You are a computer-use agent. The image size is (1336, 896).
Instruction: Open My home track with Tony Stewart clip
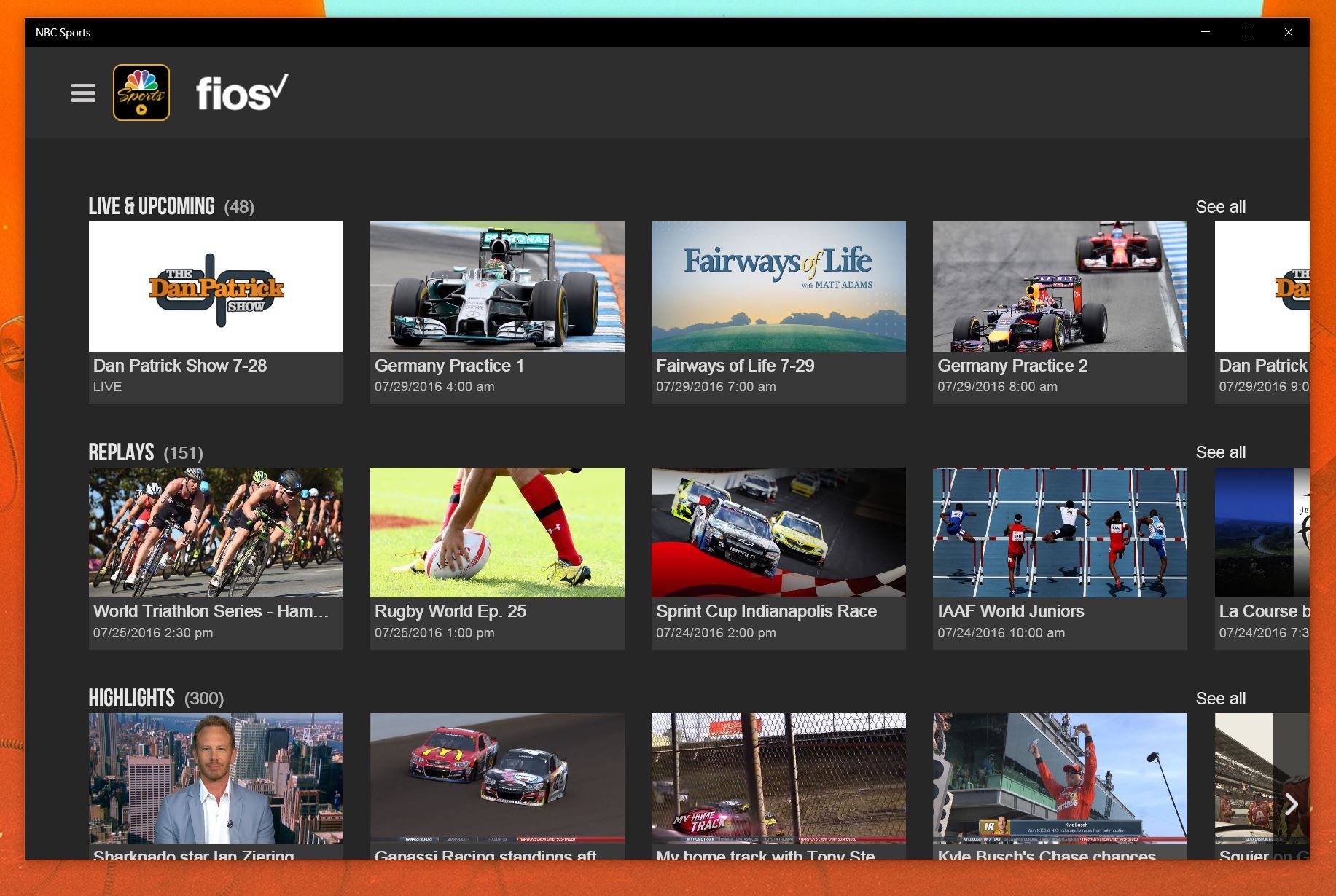coord(778,778)
